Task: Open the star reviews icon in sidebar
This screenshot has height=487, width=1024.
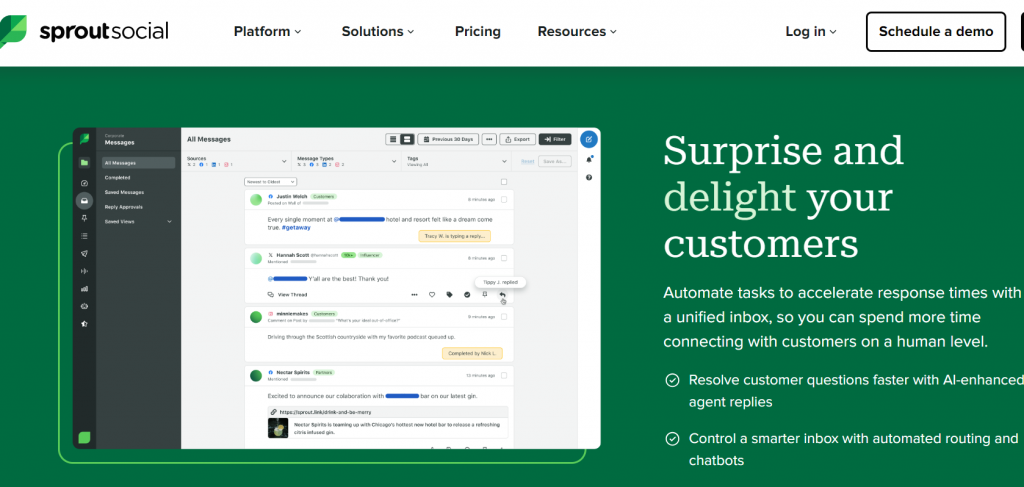Action: [x=84, y=324]
